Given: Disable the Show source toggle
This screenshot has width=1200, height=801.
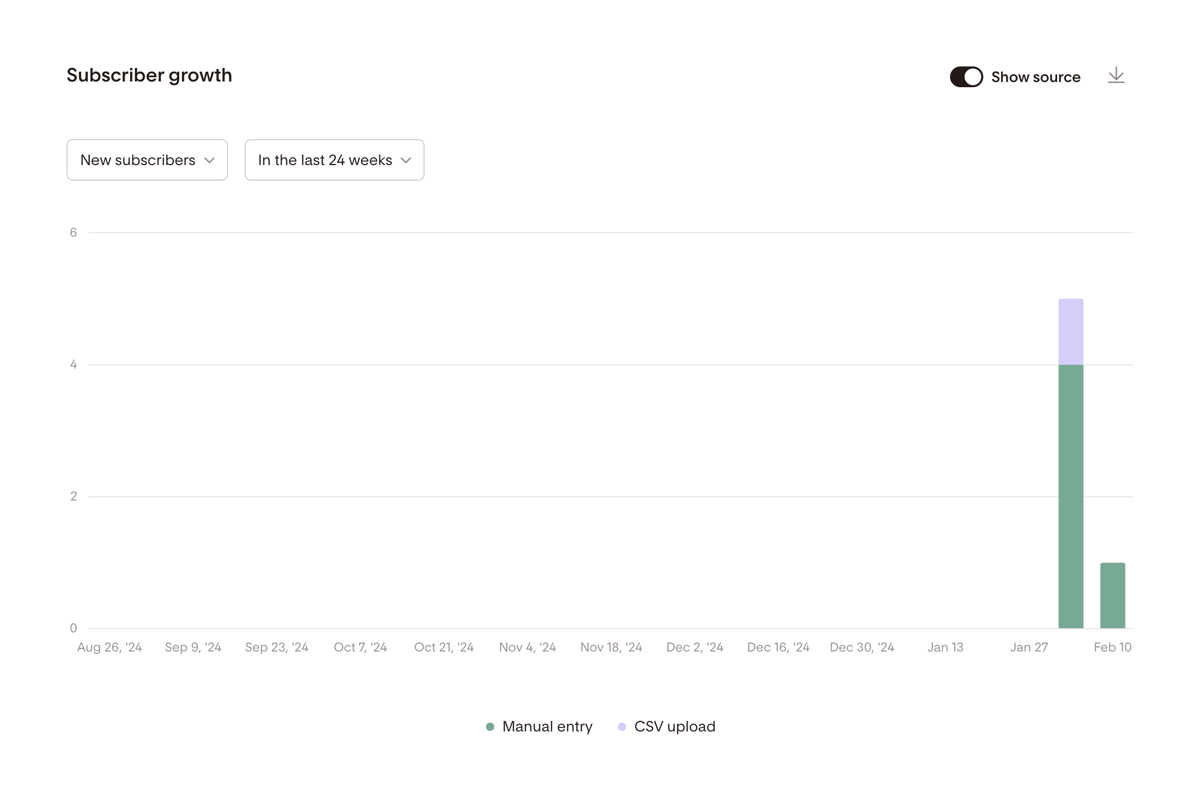Looking at the screenshot, I should point(966,76).
